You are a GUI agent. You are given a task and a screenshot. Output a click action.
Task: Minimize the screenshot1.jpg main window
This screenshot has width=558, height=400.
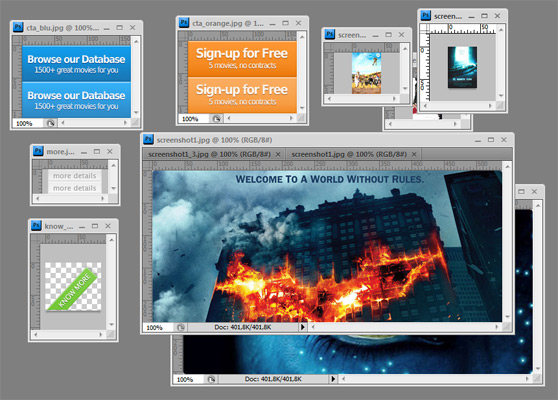pyautogui.click(x=478, y=140)
